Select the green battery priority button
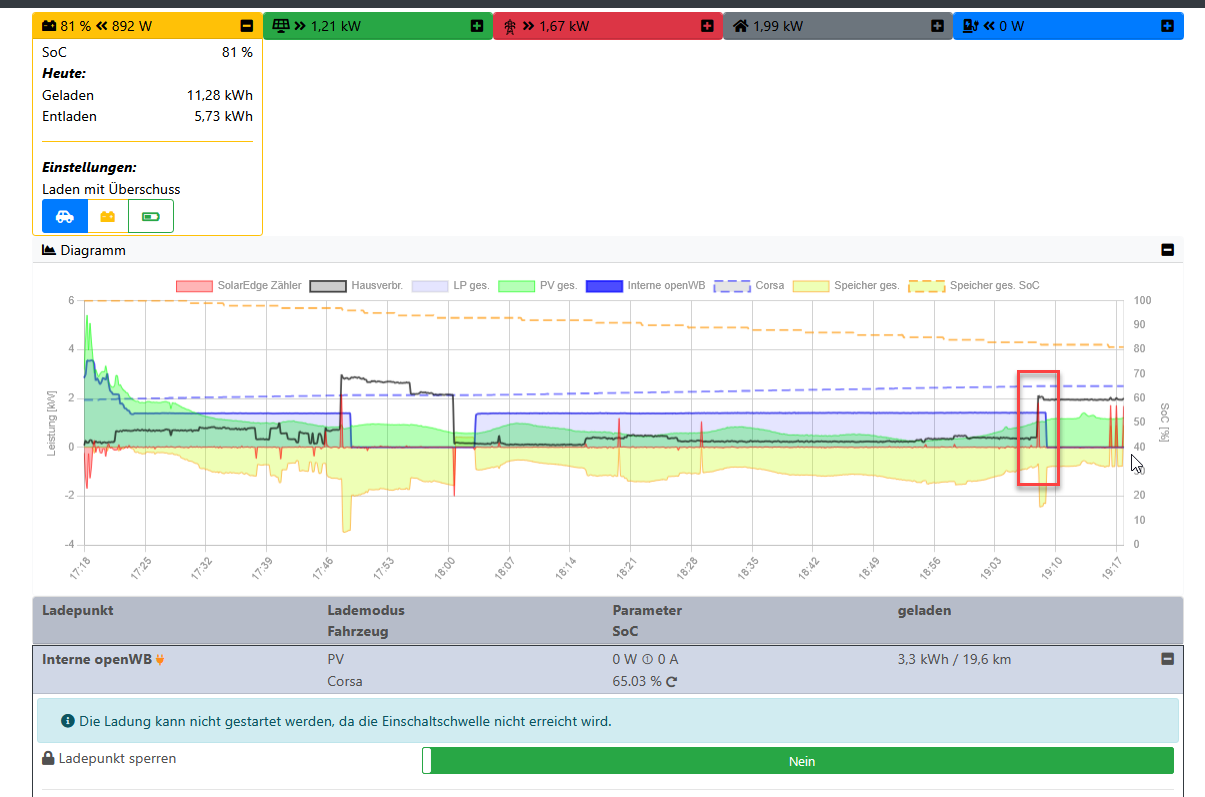The width and height of the screenshot is (1205, 797). pyautogui.click(x=151, y=216)
